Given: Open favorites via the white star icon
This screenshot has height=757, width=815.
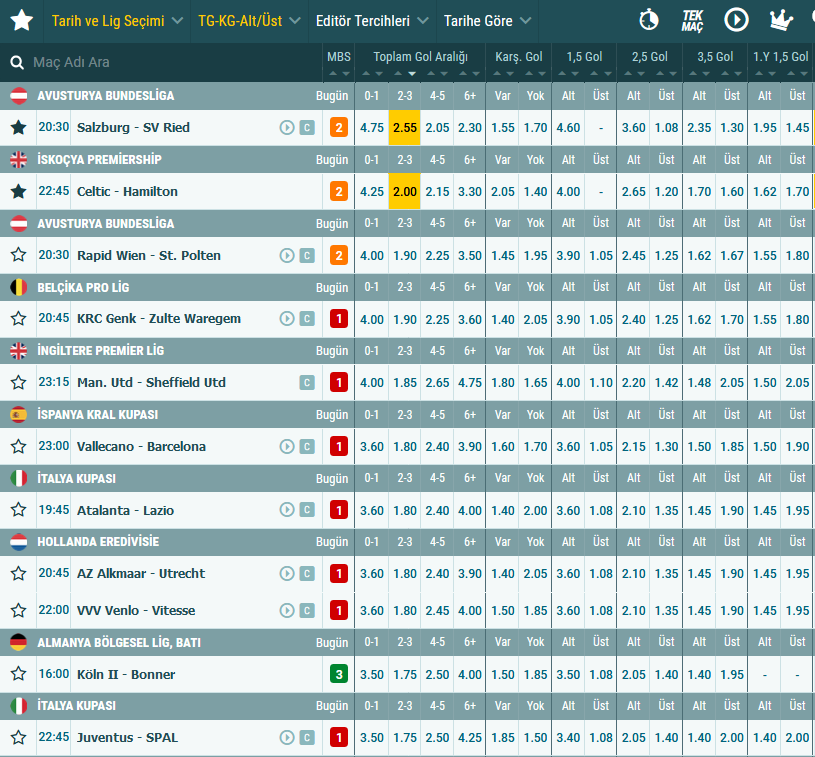Looking at the screenshot, I should pos(22,21).
